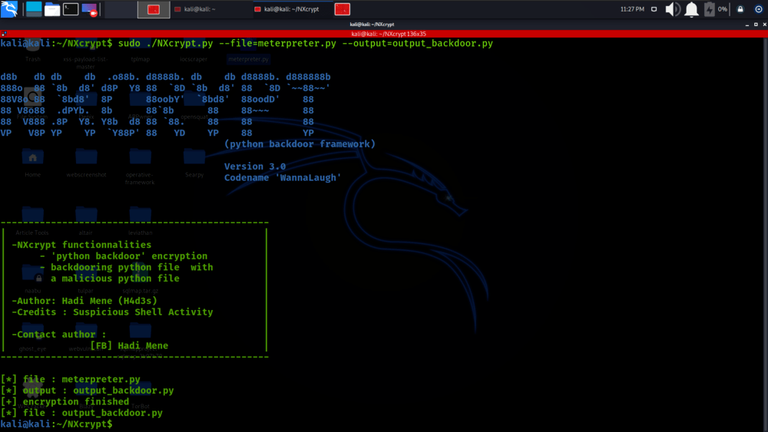Open the volume speaker control

coord(672,9)
